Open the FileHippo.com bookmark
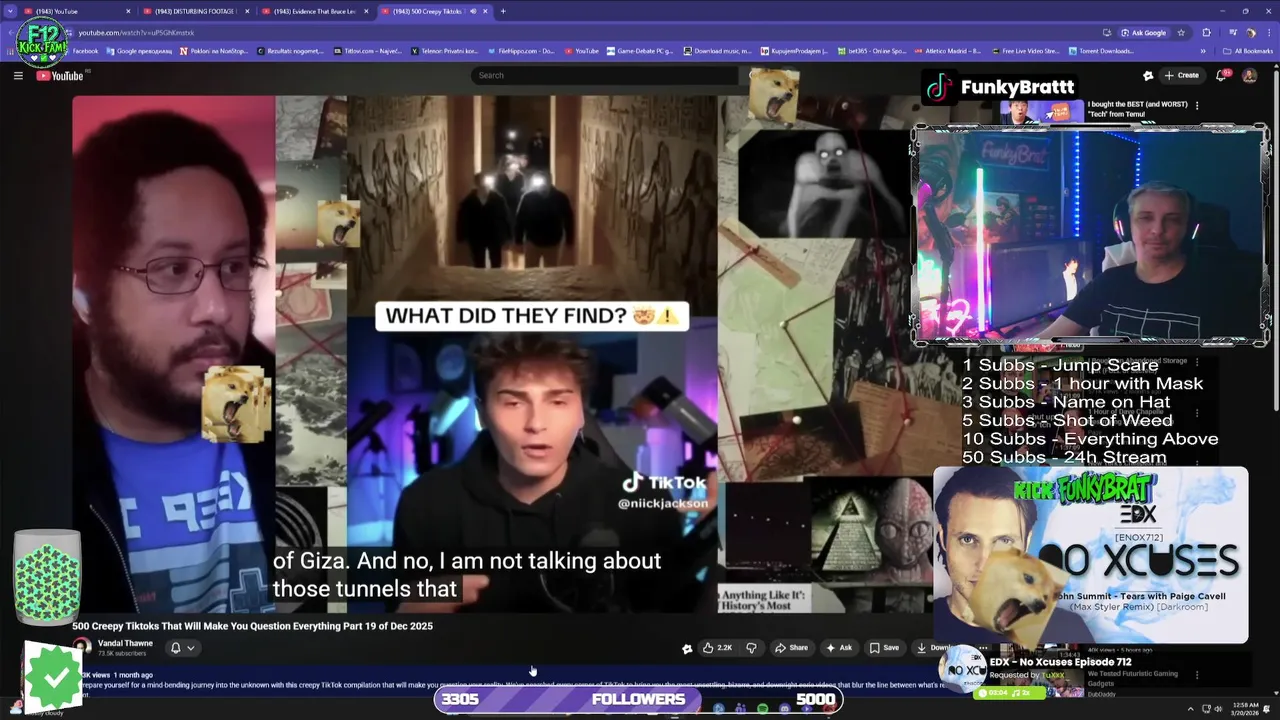This screenshot has width=1280, height=720. click(x=521, y=51)
